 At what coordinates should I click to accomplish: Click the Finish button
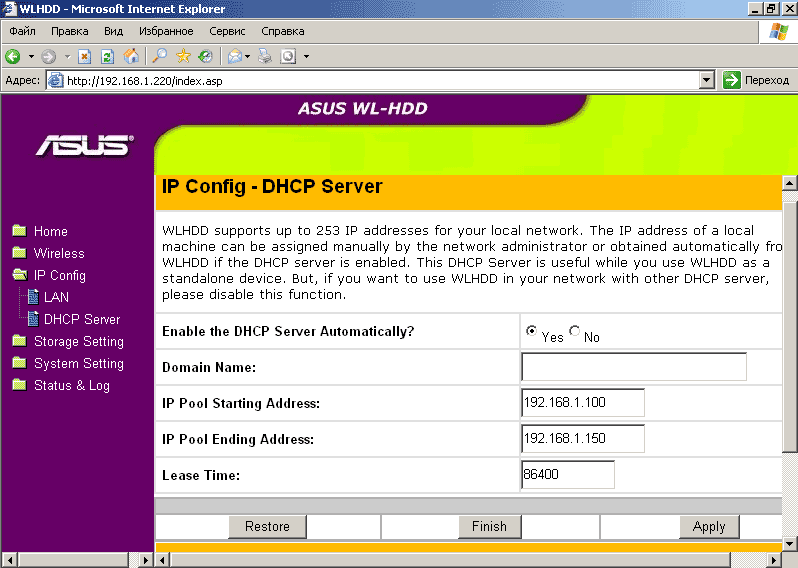489,526
